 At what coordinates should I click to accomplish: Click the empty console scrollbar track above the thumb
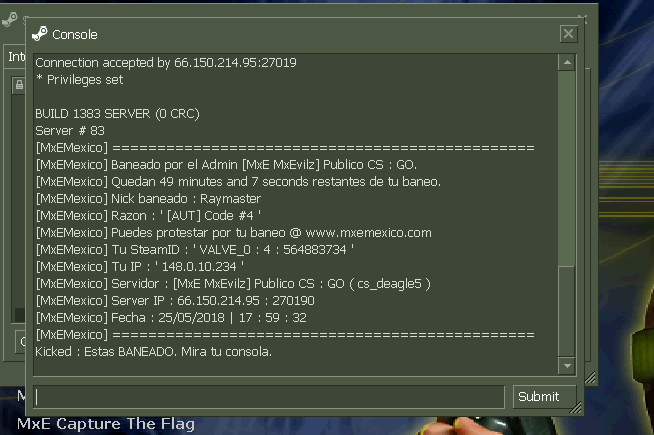coord(567,168)
